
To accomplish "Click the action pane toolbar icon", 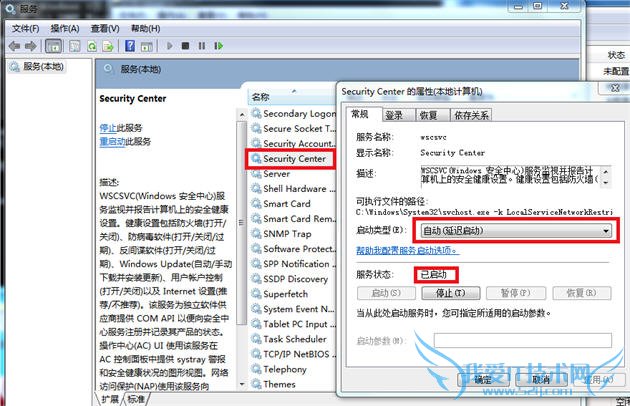I will point(147,46).
